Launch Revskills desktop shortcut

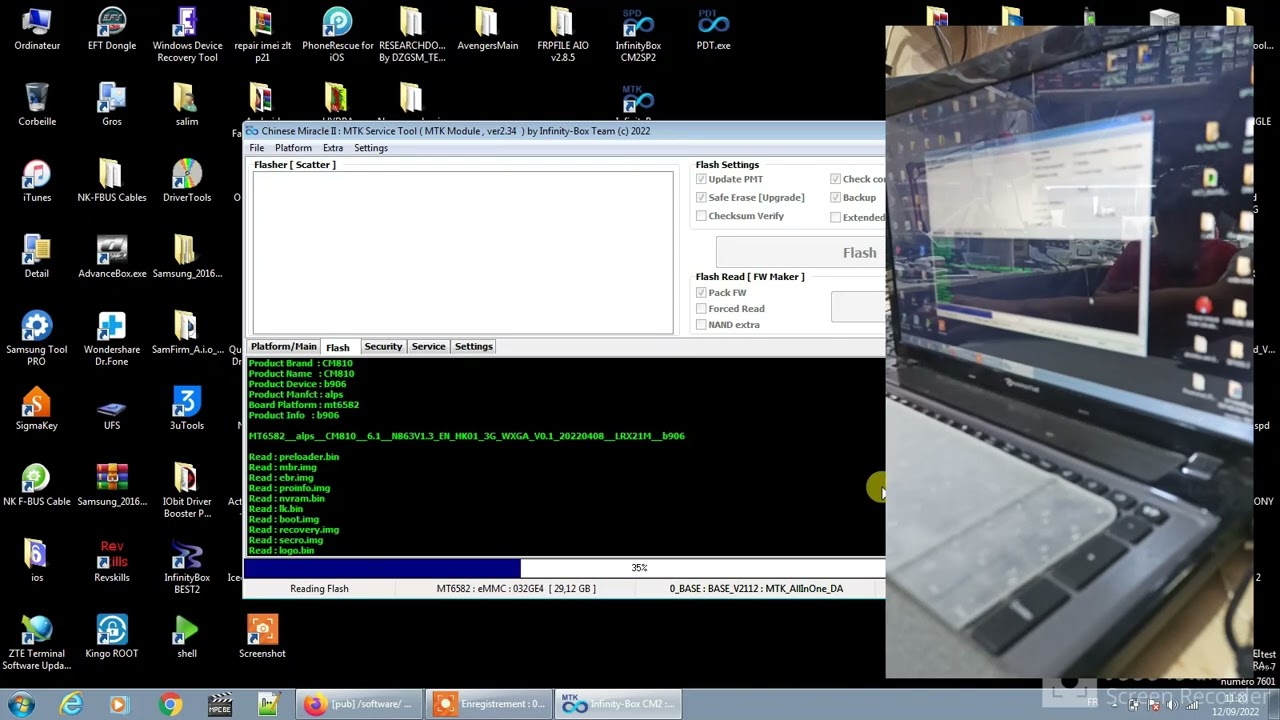click(x=112, y=561)
